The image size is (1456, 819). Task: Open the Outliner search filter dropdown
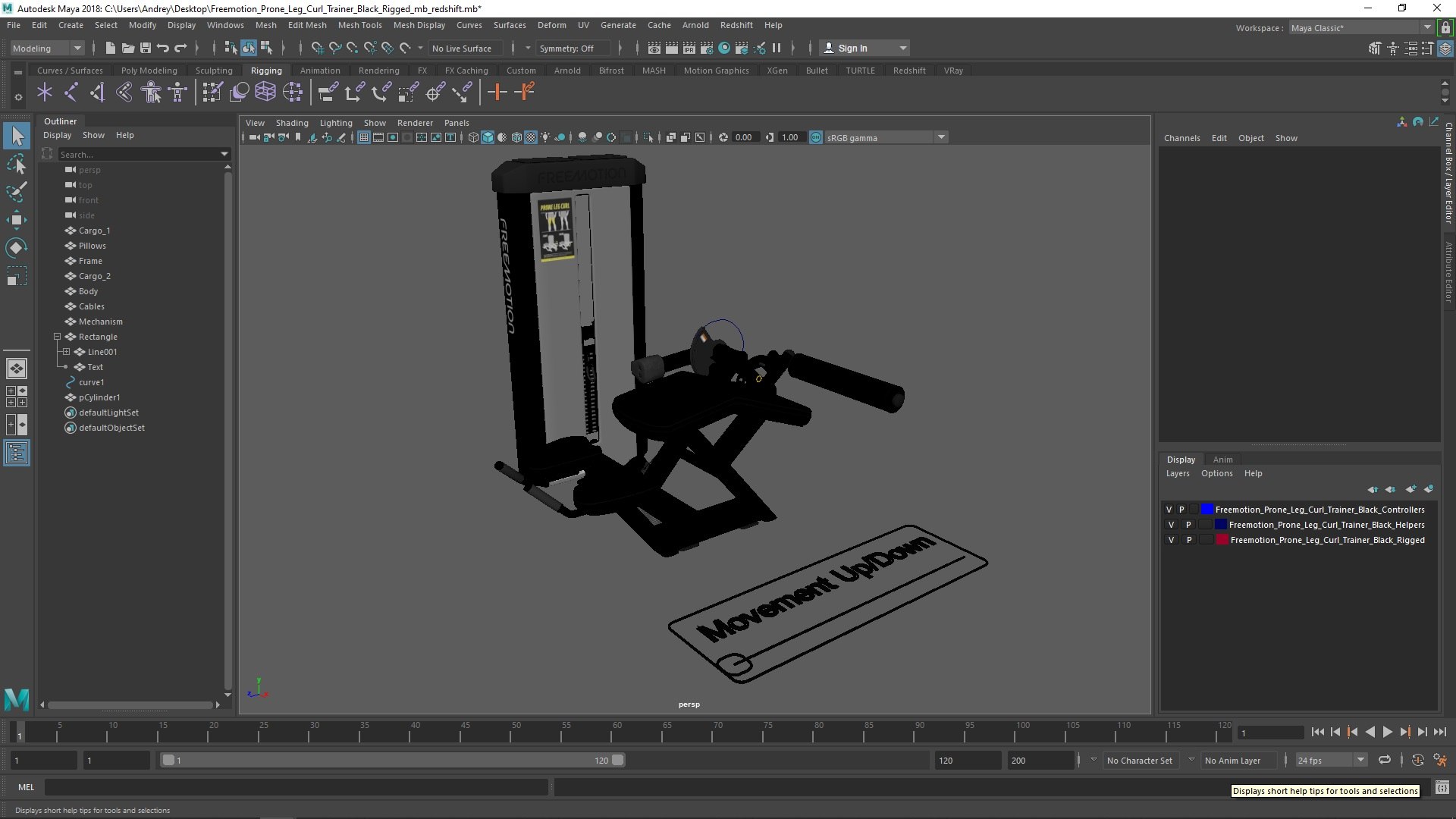[x=224, y=154]
